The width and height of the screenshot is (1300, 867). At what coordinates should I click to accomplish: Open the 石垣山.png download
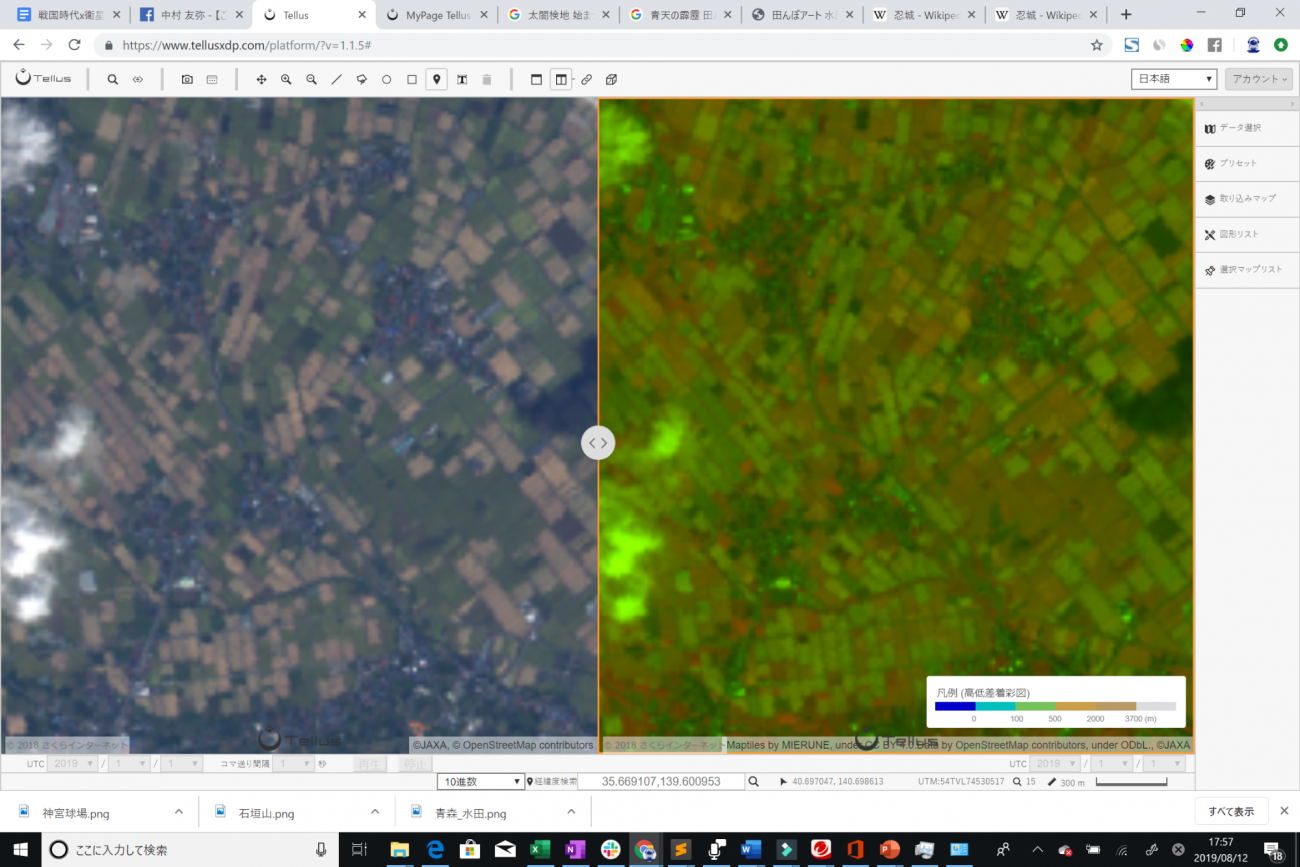click(x=266, y=813)
